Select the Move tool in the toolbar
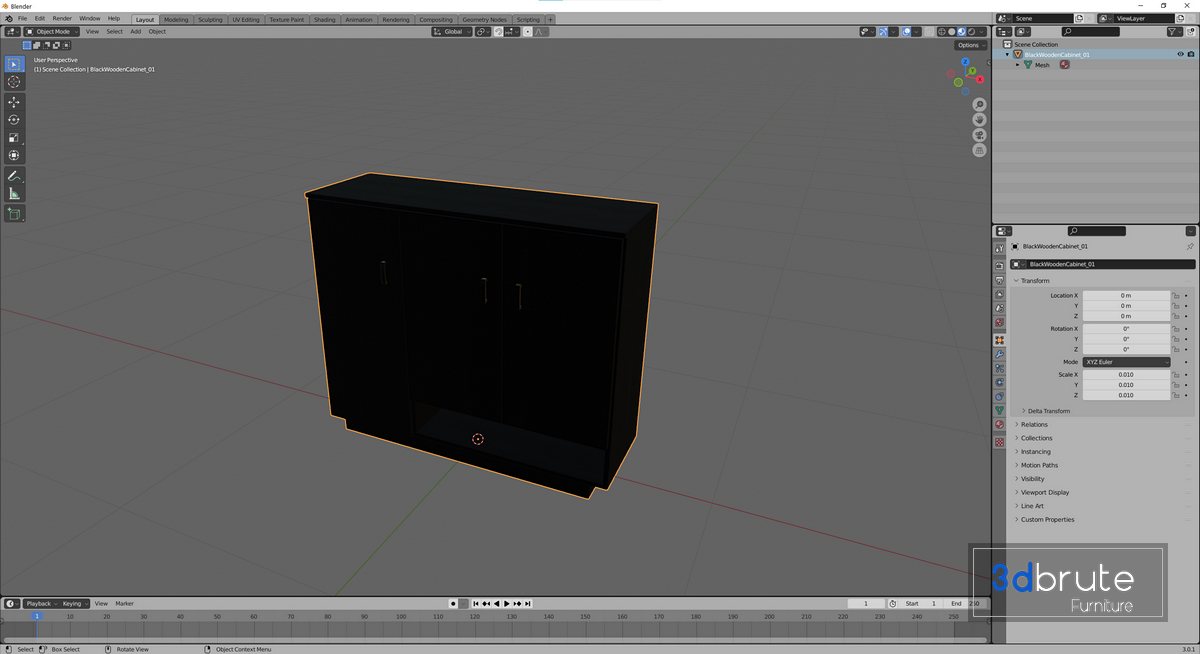The height and width of the screenshot is (654, 1200). click(14, 102)
